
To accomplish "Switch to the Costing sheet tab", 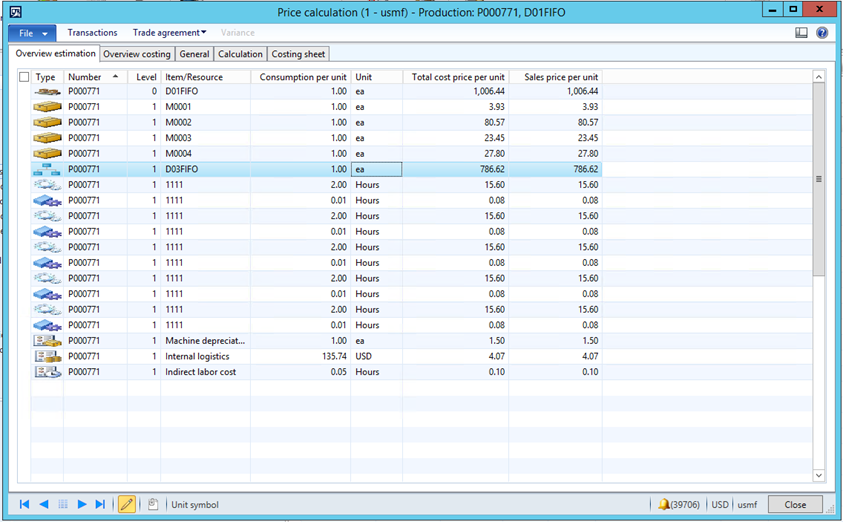I will coord(298,54).
